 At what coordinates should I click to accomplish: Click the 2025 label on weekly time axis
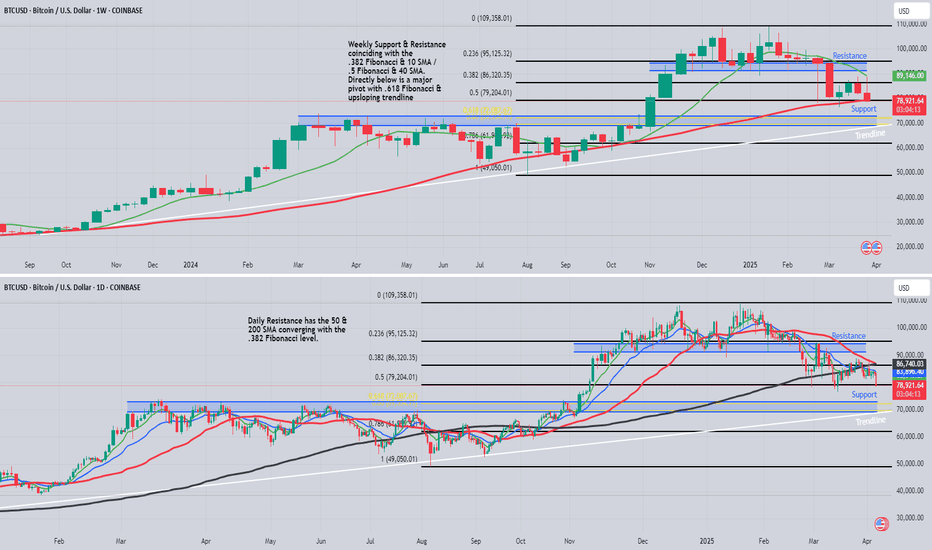[750, 265]
